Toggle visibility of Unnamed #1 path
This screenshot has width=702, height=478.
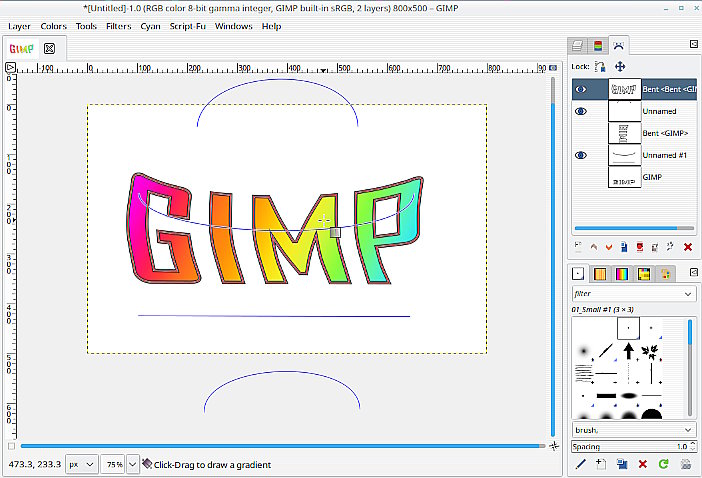[581, 155]
